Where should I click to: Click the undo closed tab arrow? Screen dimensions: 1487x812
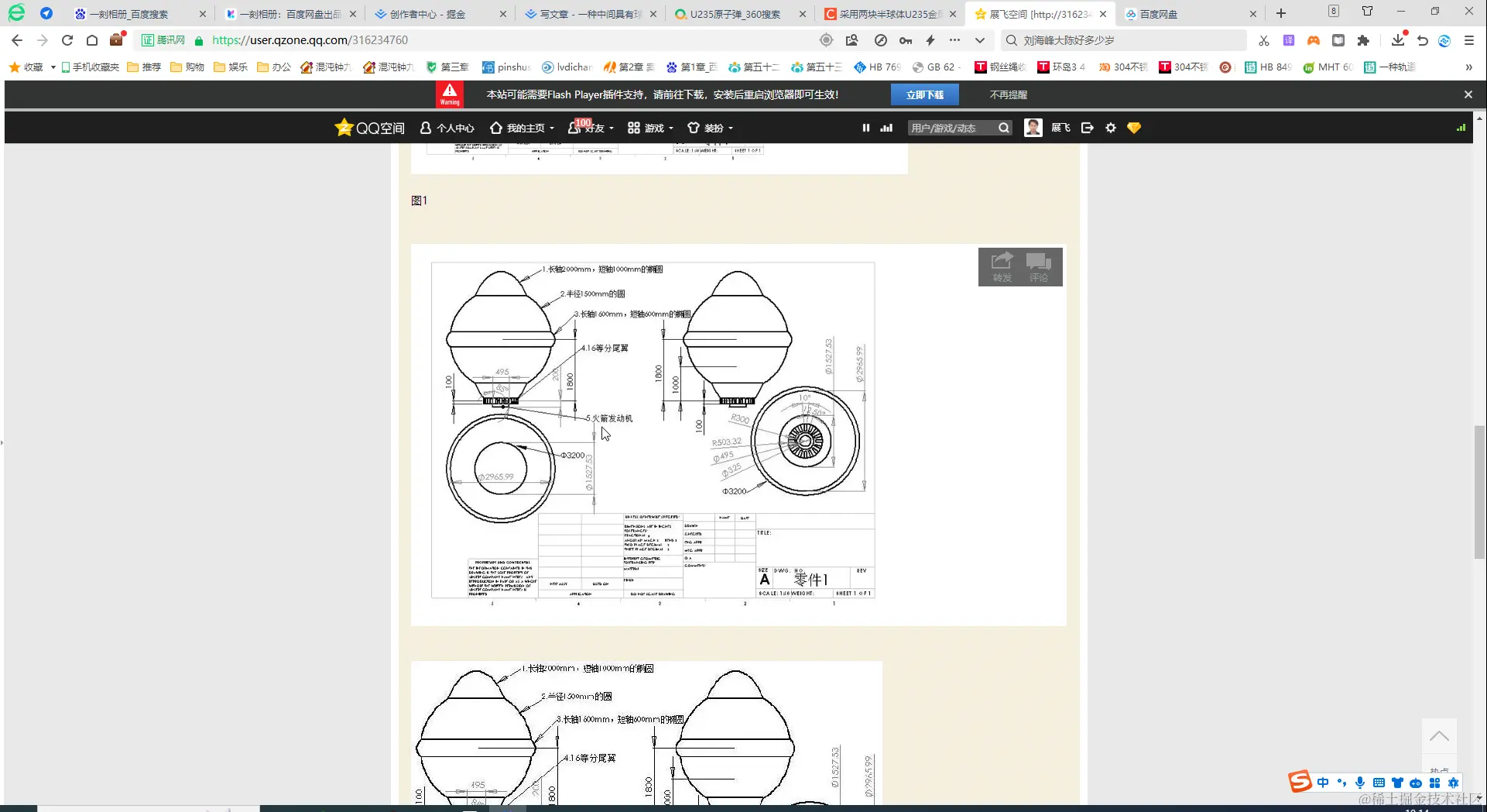point(1423,40)
